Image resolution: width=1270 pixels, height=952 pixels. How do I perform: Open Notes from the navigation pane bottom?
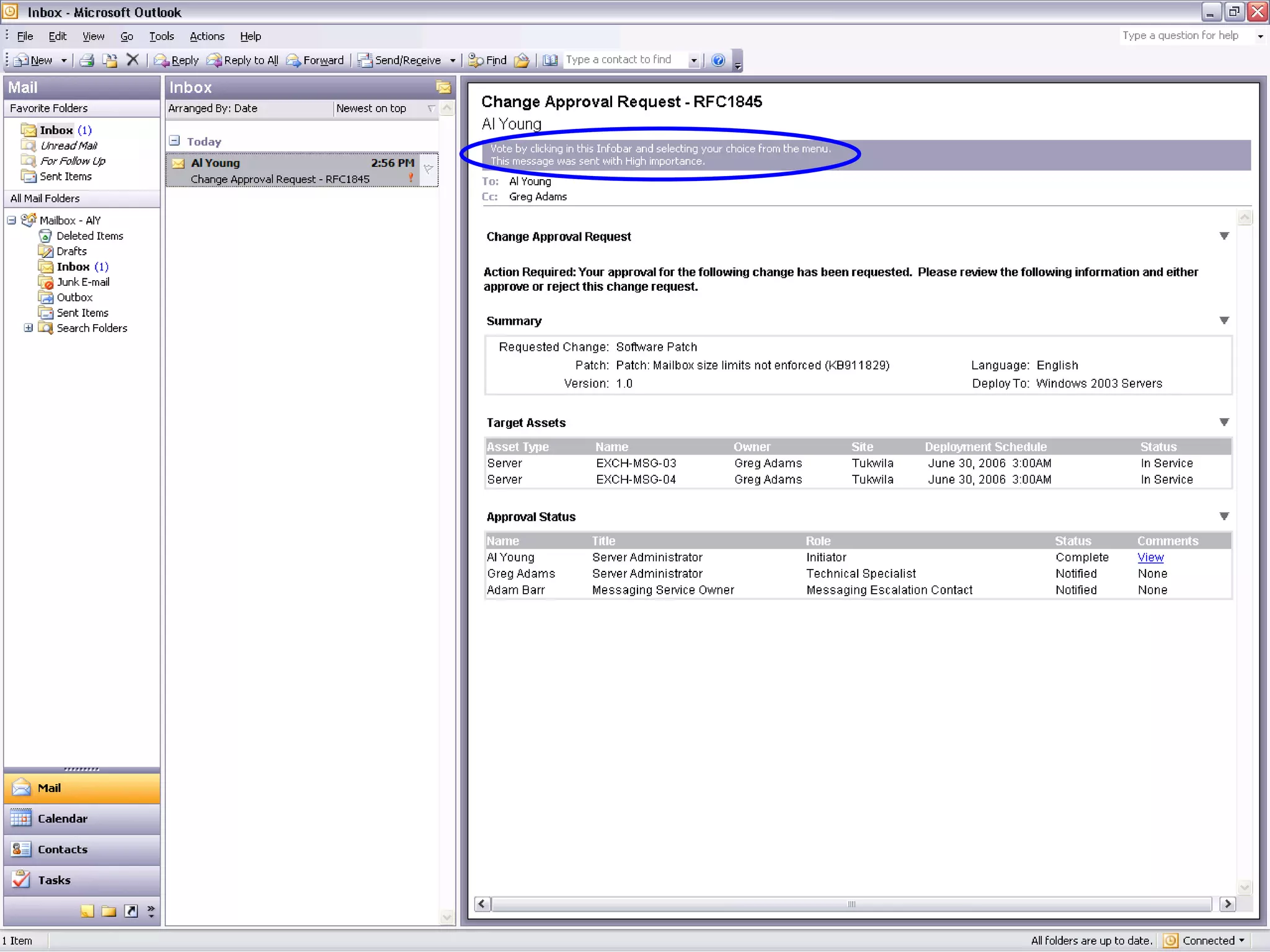click(87, 910)
